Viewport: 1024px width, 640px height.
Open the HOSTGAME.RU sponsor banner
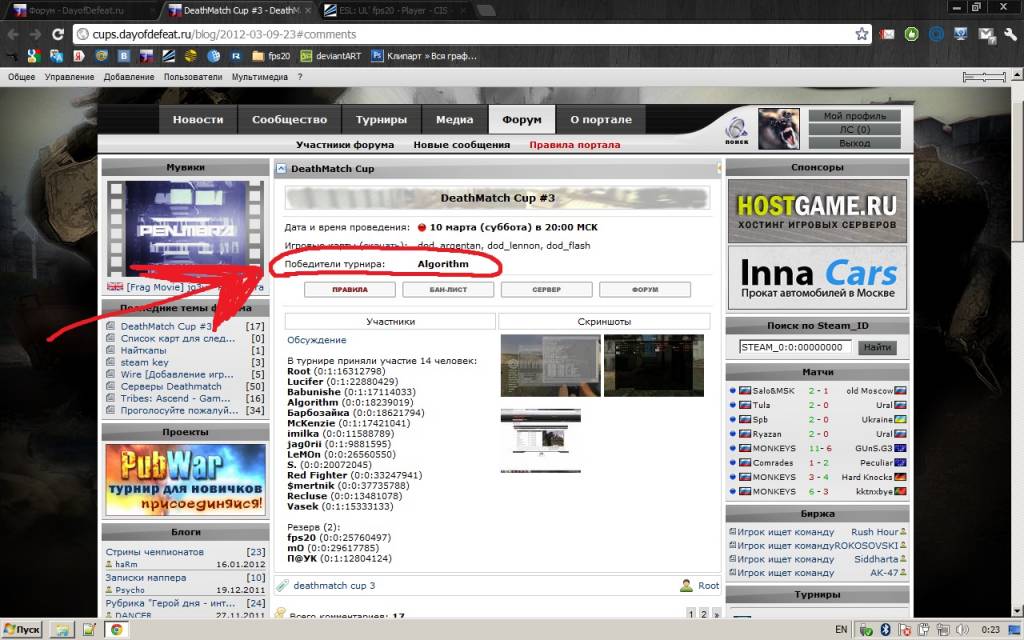coord(817,211)
